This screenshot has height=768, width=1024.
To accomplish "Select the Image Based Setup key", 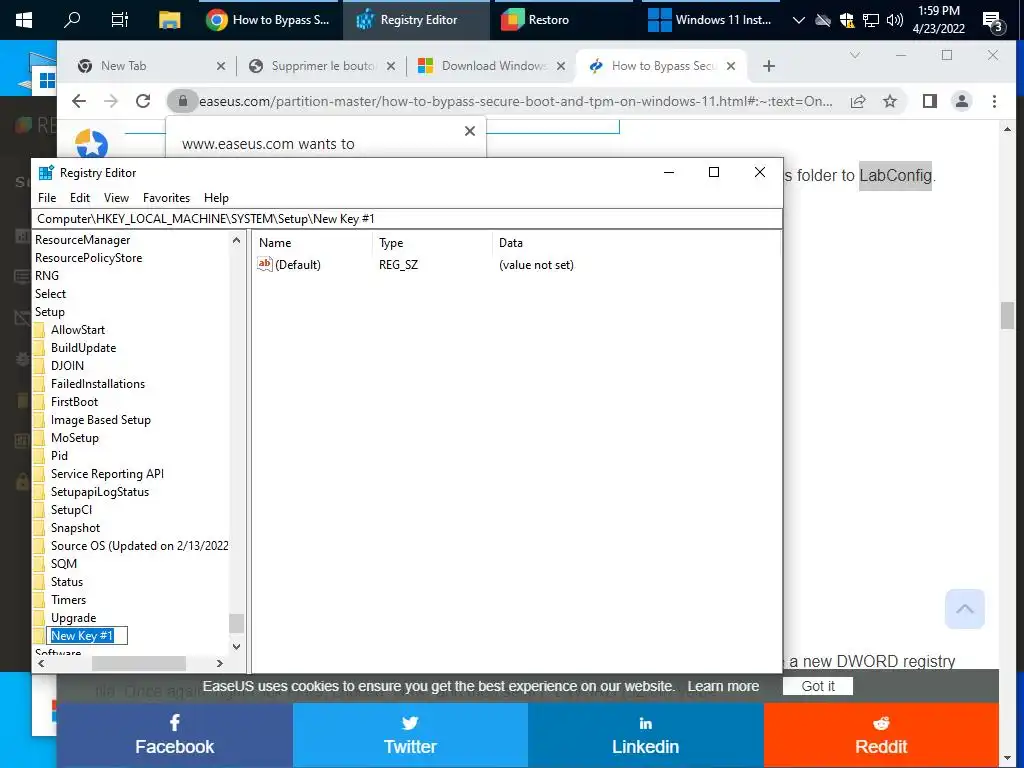I will (101, 420).
